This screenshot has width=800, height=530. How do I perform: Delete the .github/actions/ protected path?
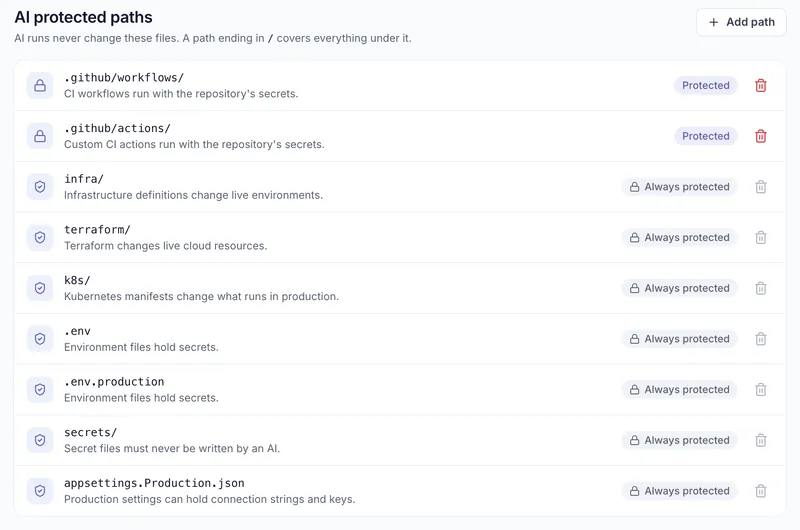coord(760,136)
